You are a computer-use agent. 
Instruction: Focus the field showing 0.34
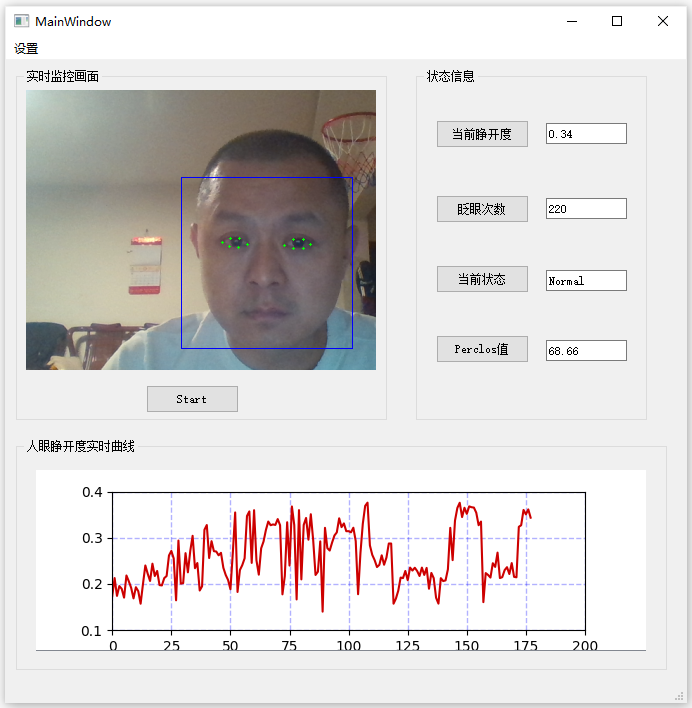pyautogui.click(x=586, y=134)
